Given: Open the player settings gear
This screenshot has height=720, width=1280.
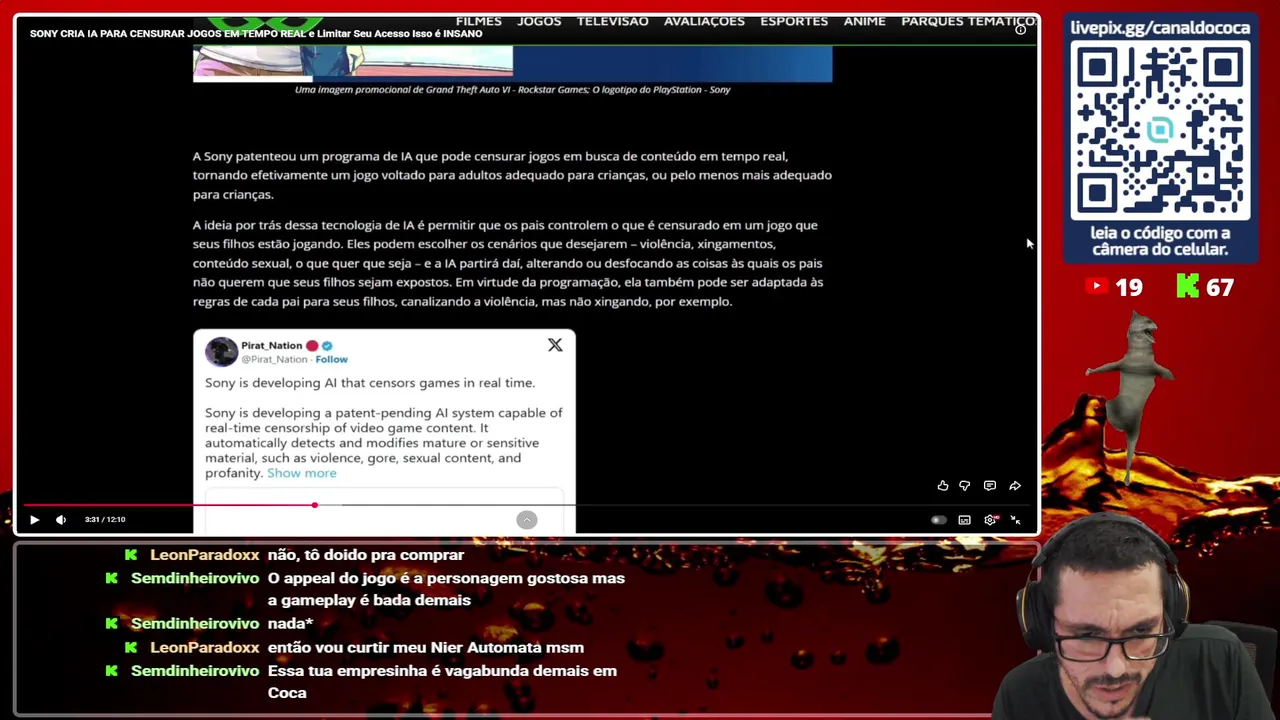Looking at the screenshot, I should coord(990,520).
